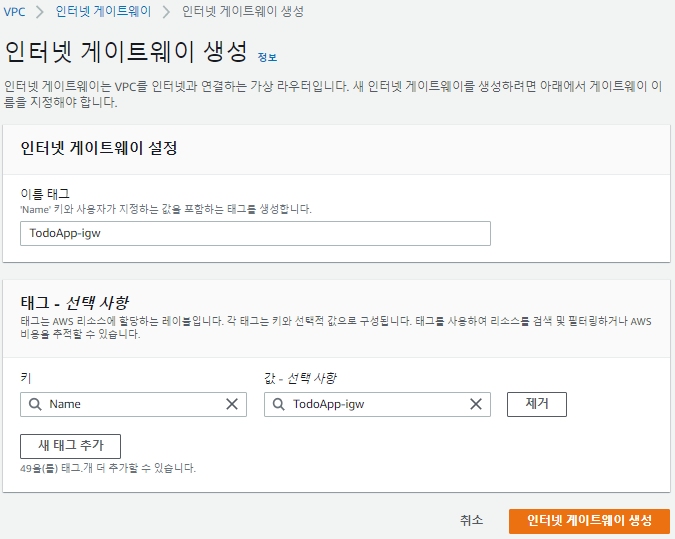This screenshot has width=675, height=539.
Task: Clear the TodoApp-igw value with X
Action: click(x=476, y=404)
